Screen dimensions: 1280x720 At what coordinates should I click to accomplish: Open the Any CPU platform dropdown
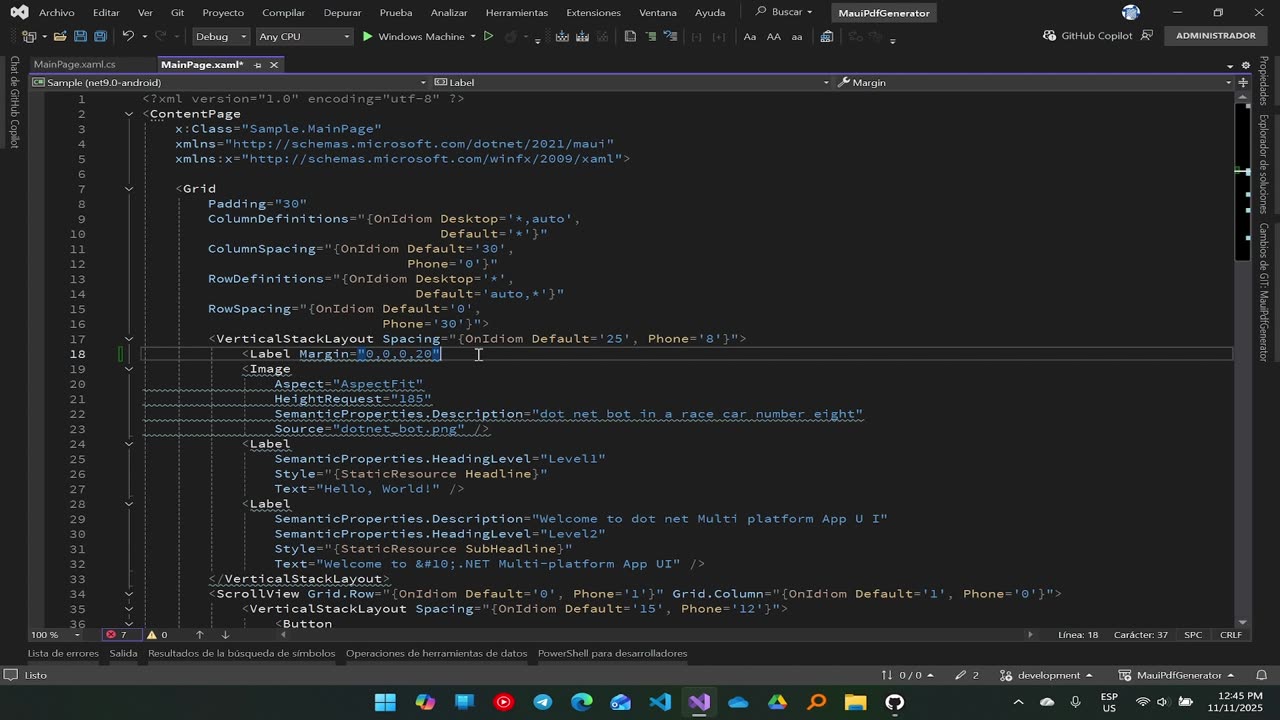(x=304, y=36)
